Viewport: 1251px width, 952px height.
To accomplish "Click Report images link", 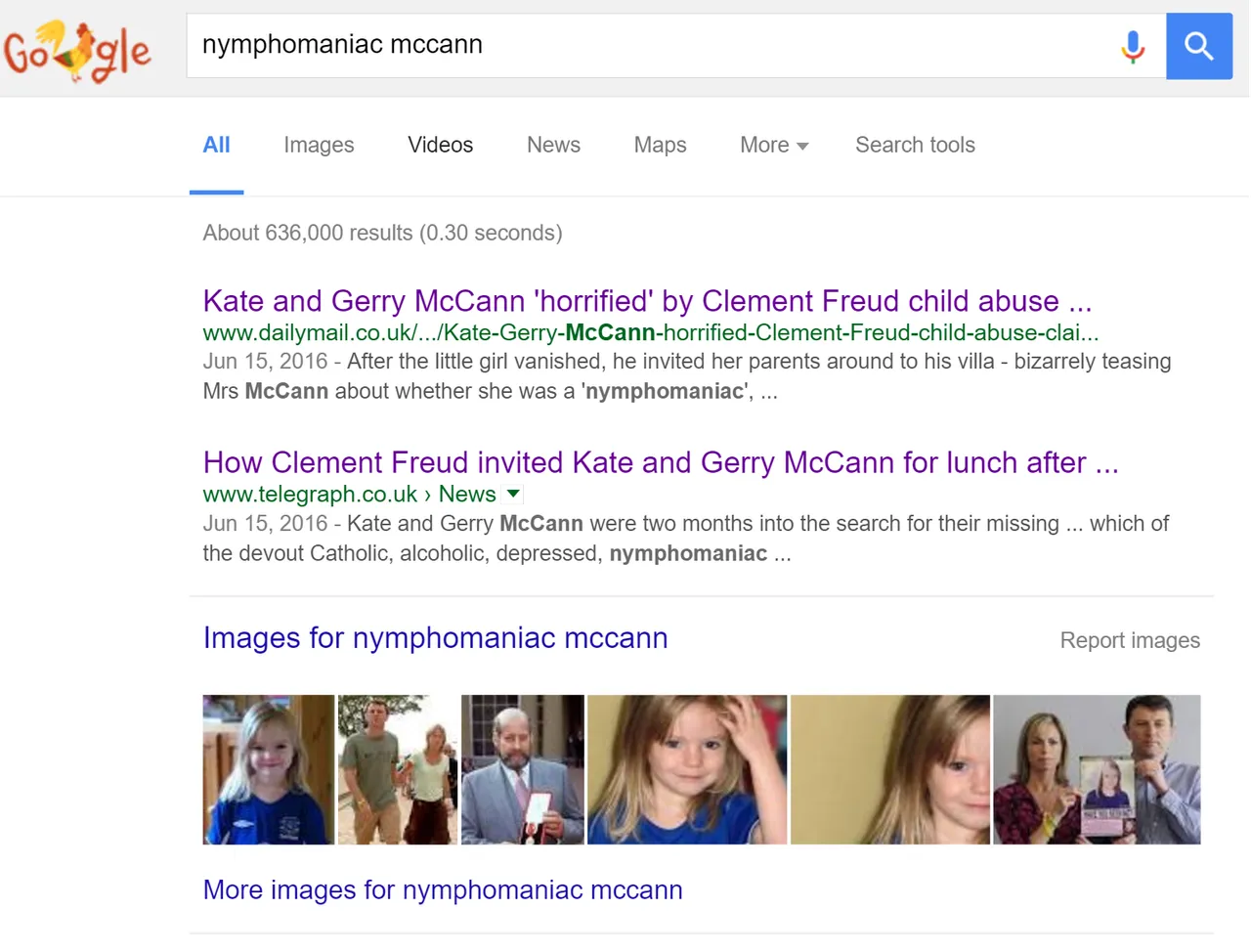I will [x=1130, y=640].
